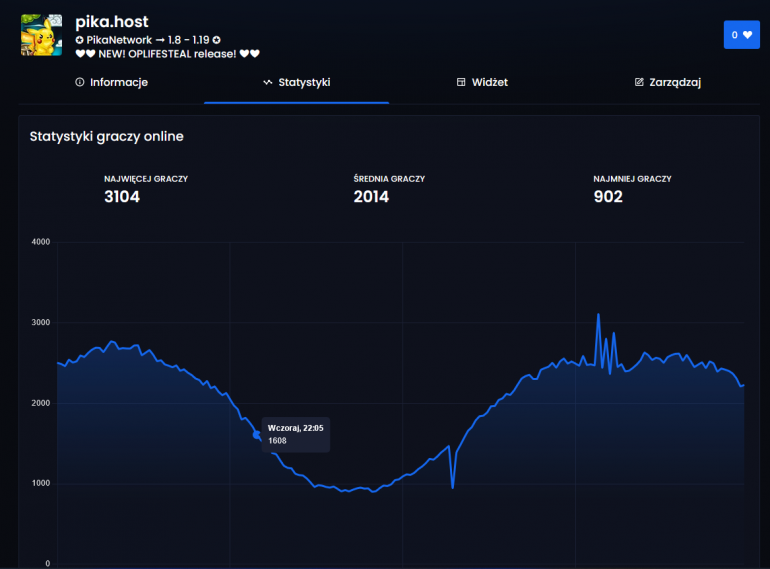Switch to the Widżet tab

[482, 82]
